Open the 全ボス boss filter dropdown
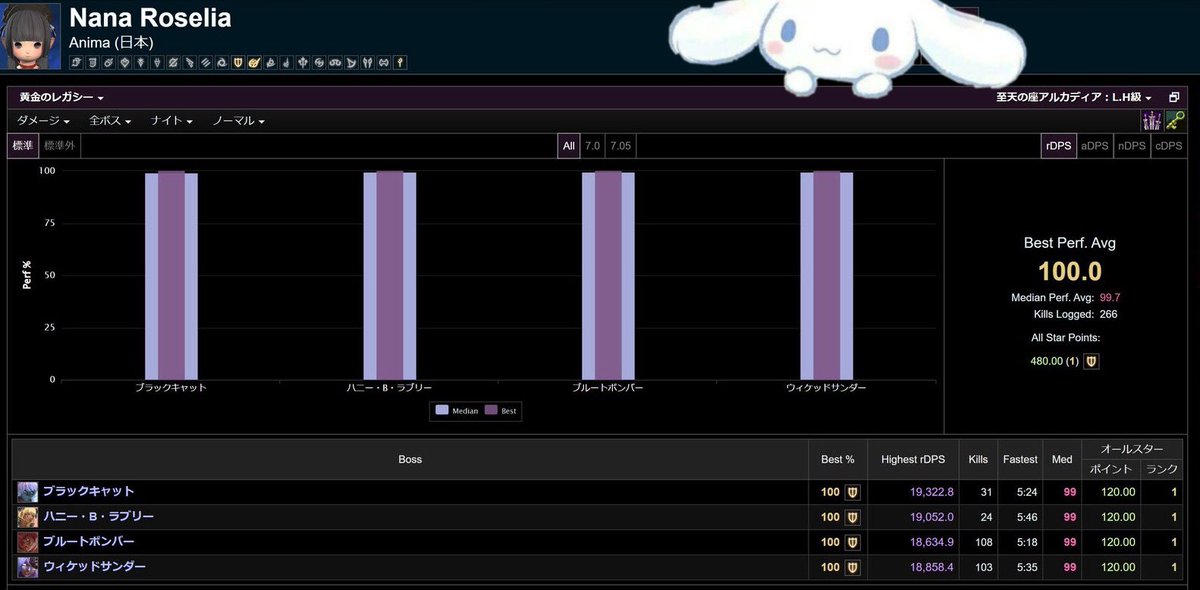 (106, 120)
